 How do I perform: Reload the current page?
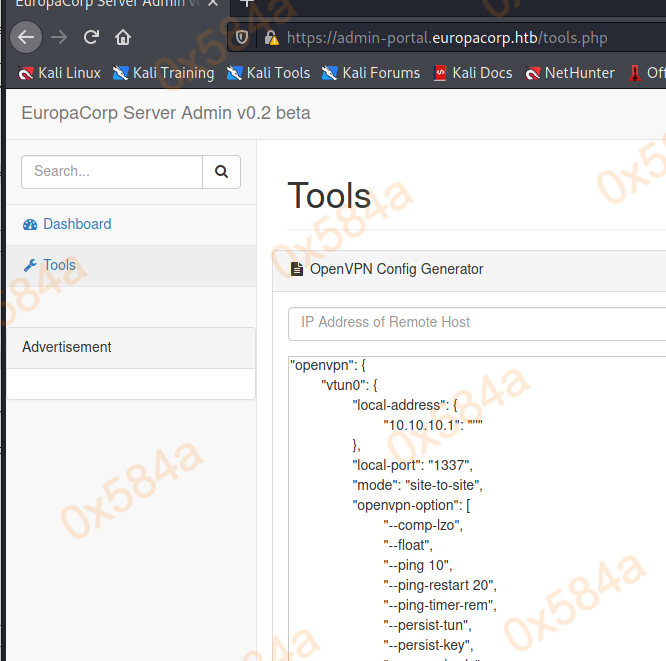coord(91,38)
